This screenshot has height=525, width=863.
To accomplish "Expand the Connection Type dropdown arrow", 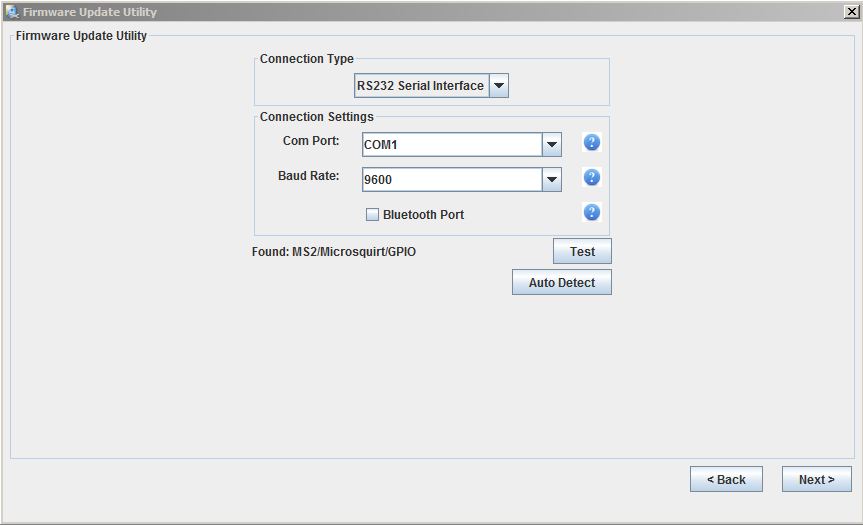I will (x=499, y=86).
